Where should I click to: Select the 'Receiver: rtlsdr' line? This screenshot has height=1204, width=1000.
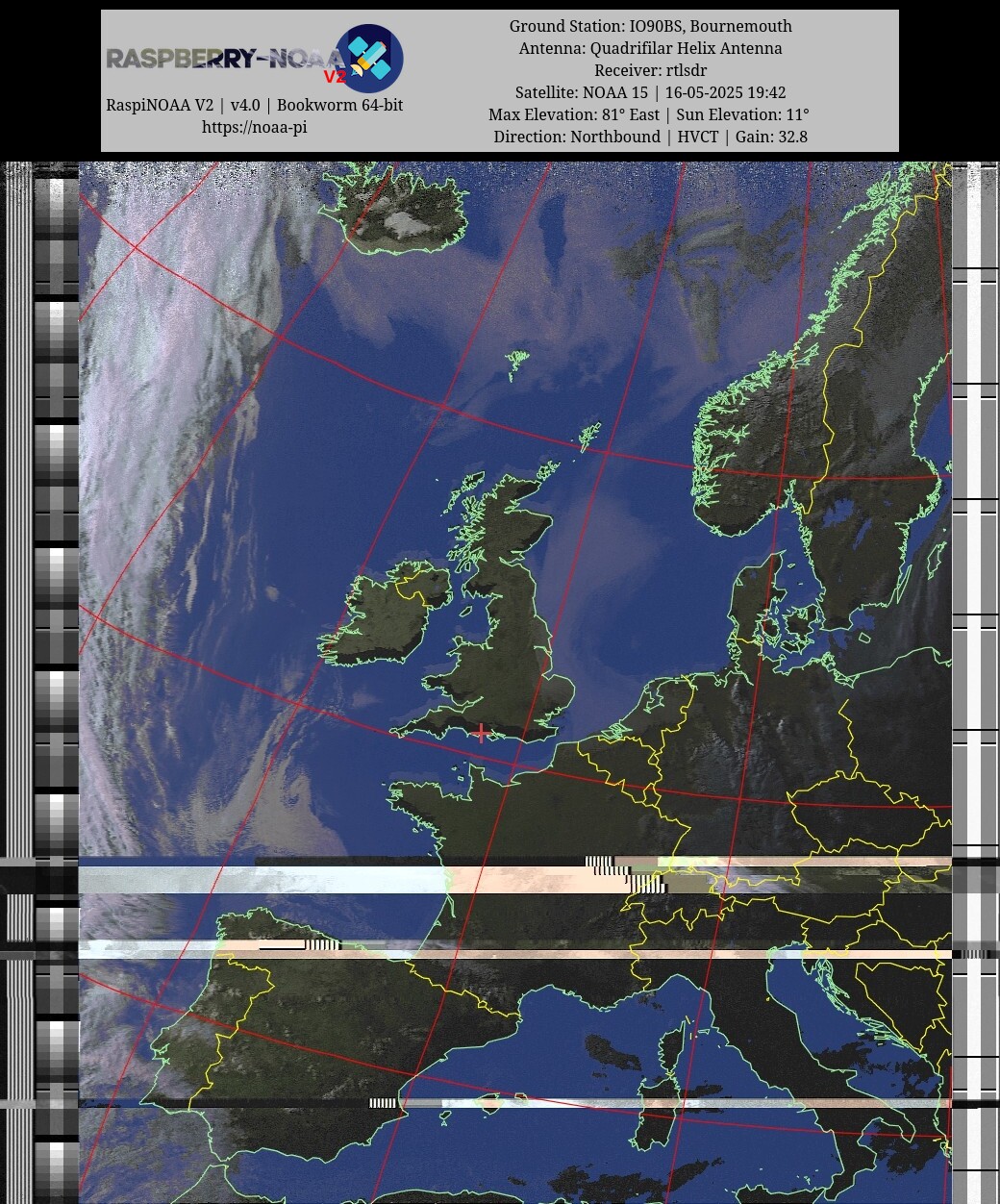(x=651, y=70)
